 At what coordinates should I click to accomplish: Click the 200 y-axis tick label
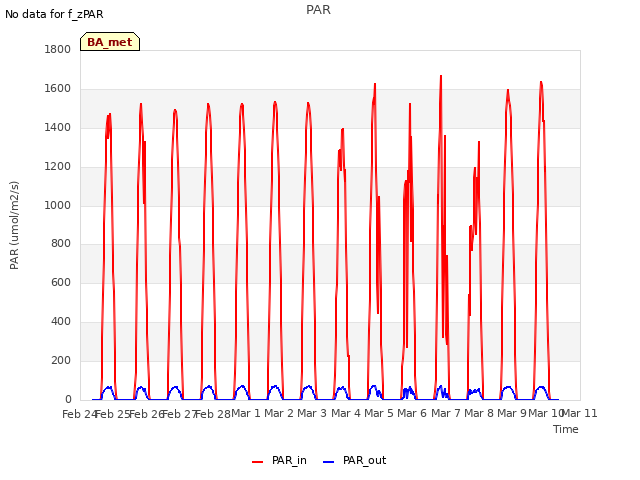61,360
